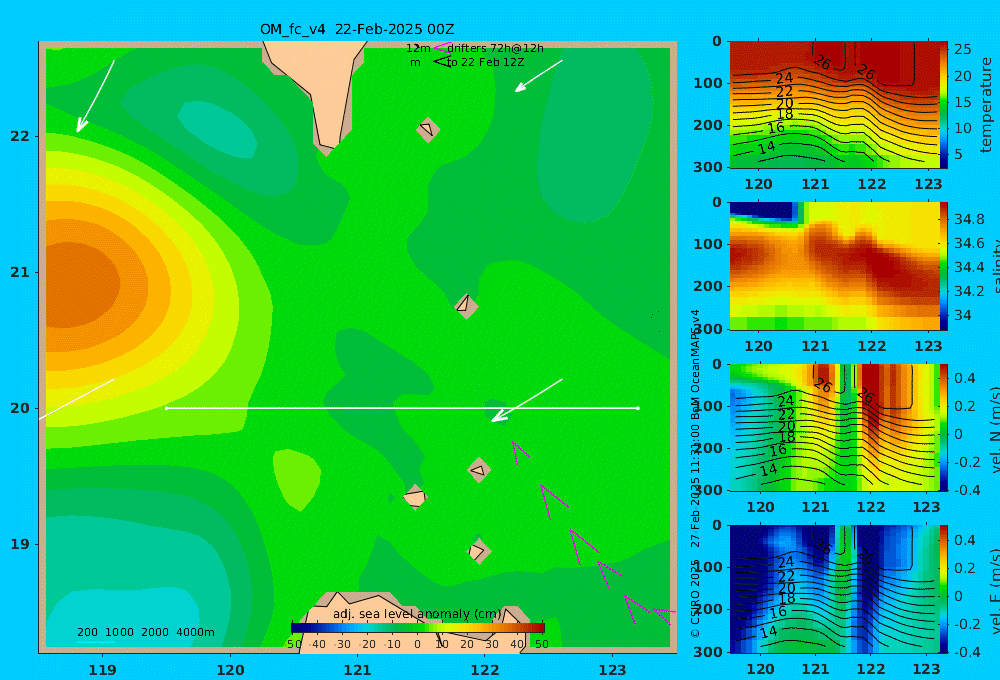Click longitude label 121 on the main map
This screenshot has height=680, width=1000.
[357, 670]
